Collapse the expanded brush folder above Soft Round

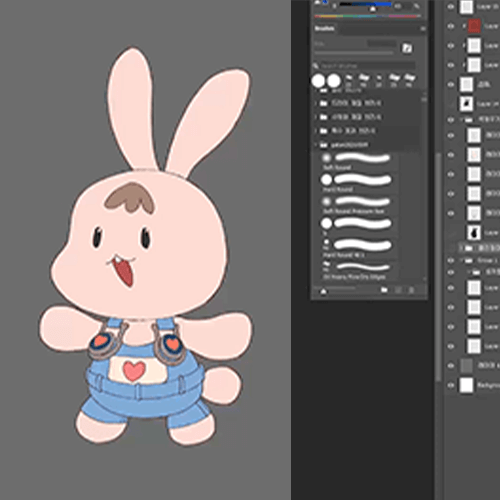[315, 145]
